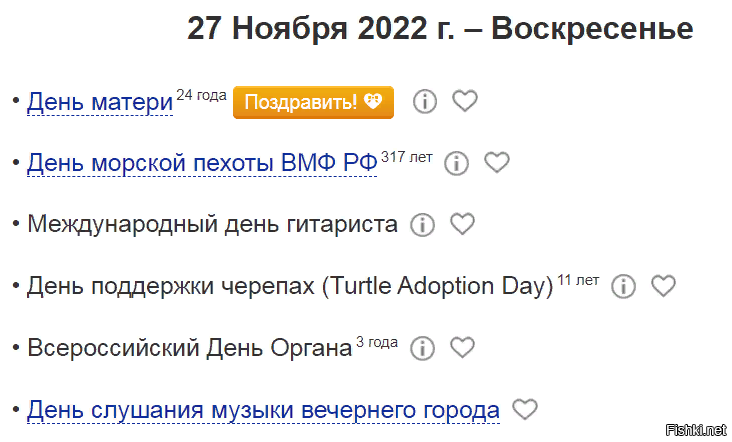Image resolution: width=732 pixels, height=442 pixels.
Task: Like Всероссийский День Органа
Action: [462, 348]
